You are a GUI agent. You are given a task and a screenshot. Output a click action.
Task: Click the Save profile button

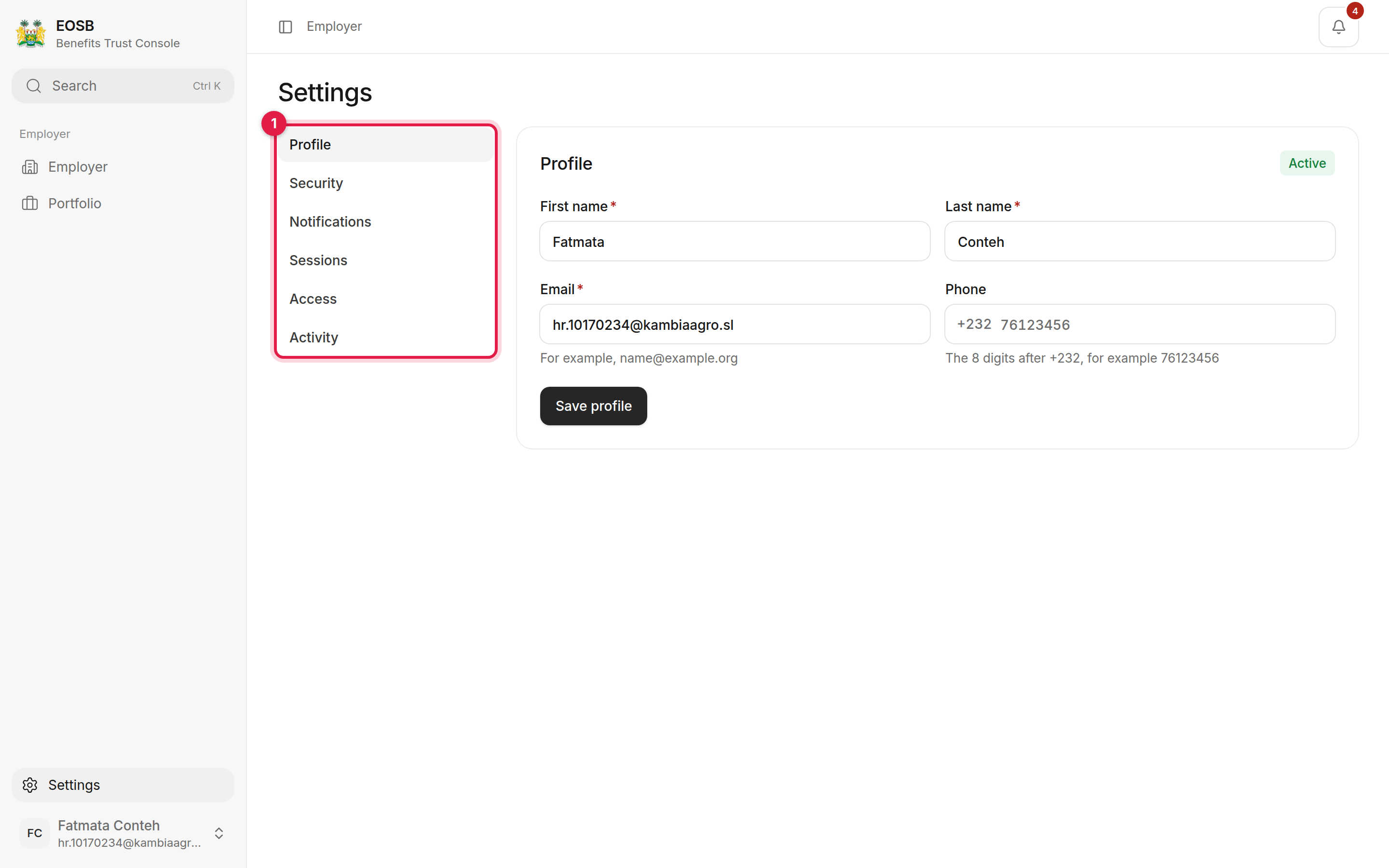click(593, 406)
